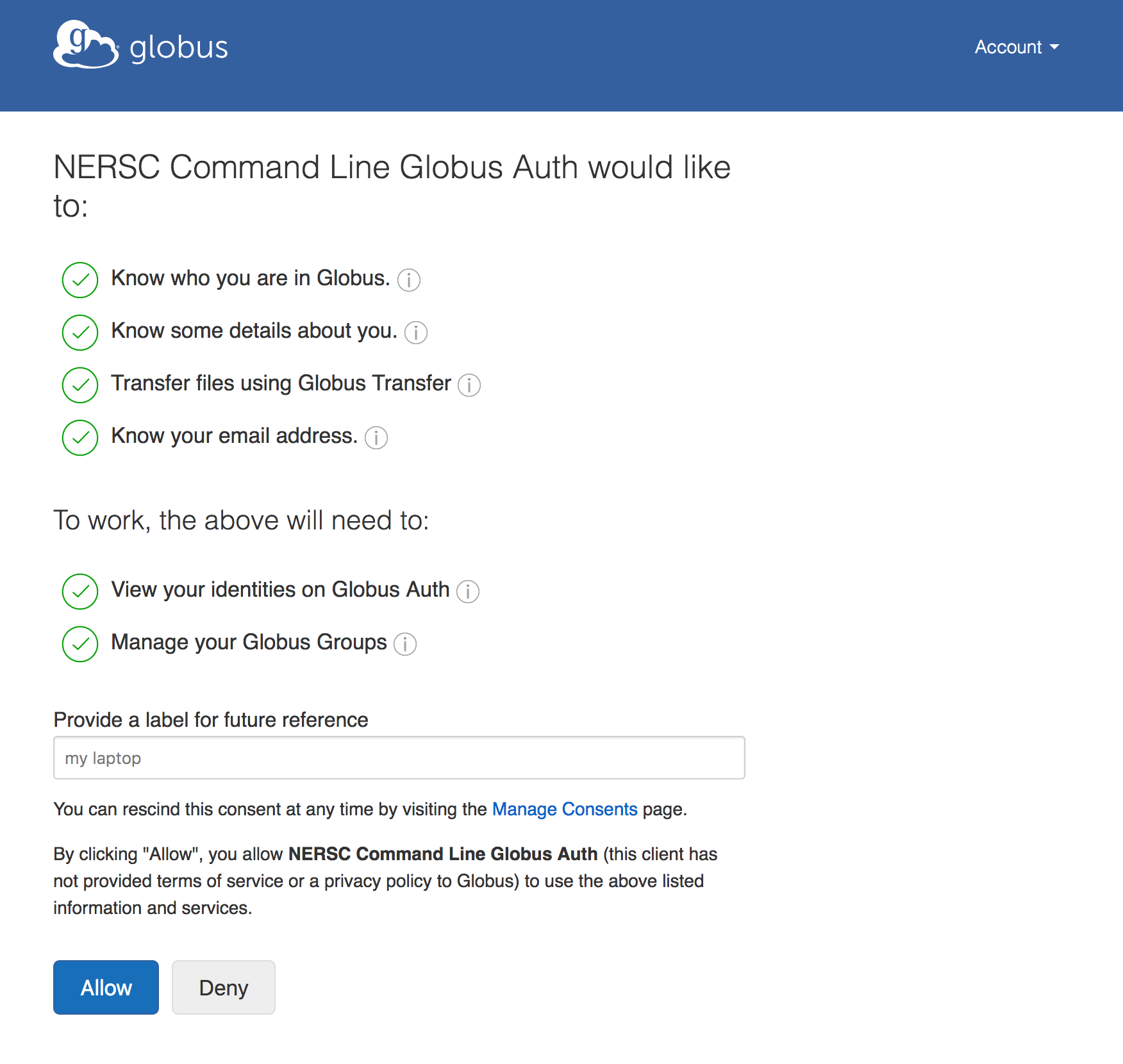Click the Globus cloud logo icon

click(85, 45)
